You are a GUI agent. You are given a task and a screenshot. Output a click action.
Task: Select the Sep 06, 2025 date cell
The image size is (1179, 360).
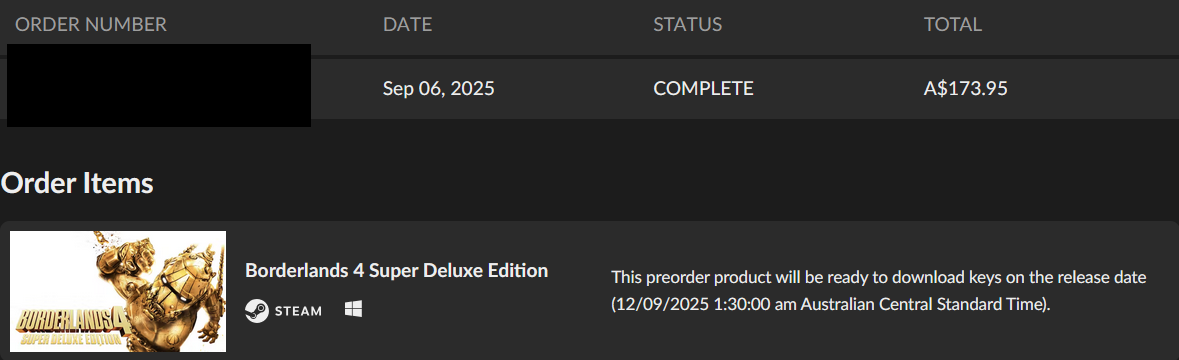pyautogui.click(x=438, y=89)
